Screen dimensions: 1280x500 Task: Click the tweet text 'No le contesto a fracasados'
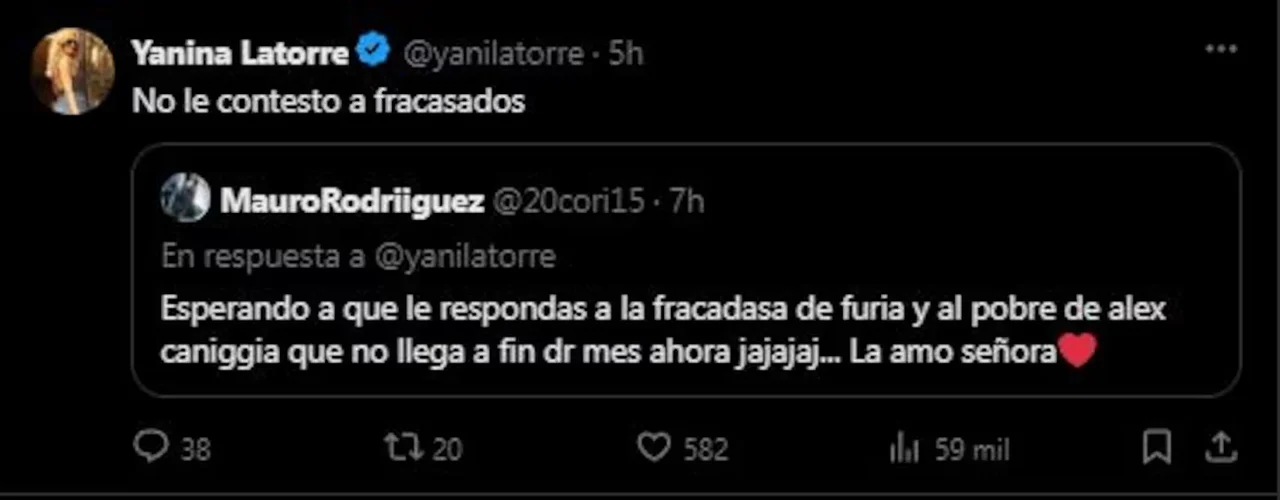tap(329, 102)
